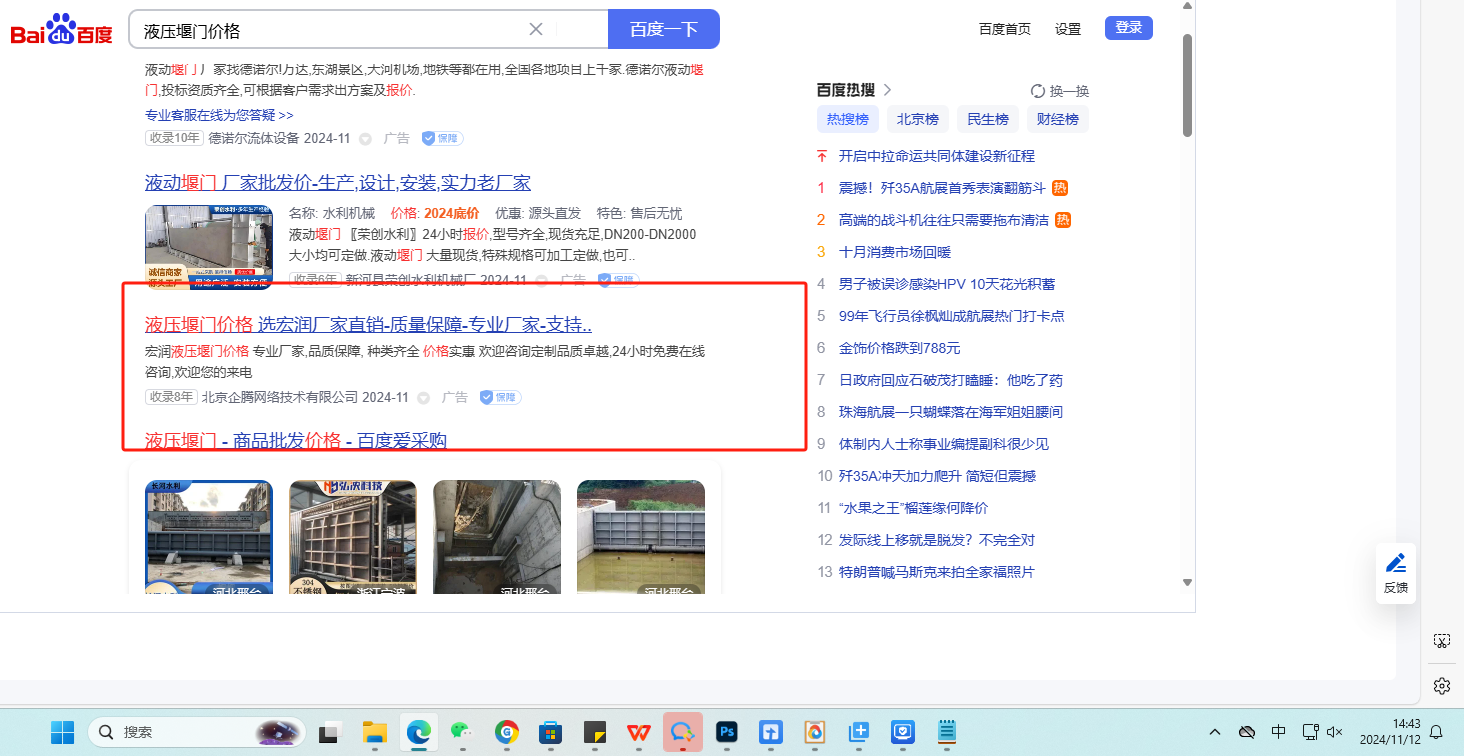This screenshot has height=756, width=1464.
Task: Open the 液压堰门价格 选宏润厂家直销 result link
Action: coord(368,324)
